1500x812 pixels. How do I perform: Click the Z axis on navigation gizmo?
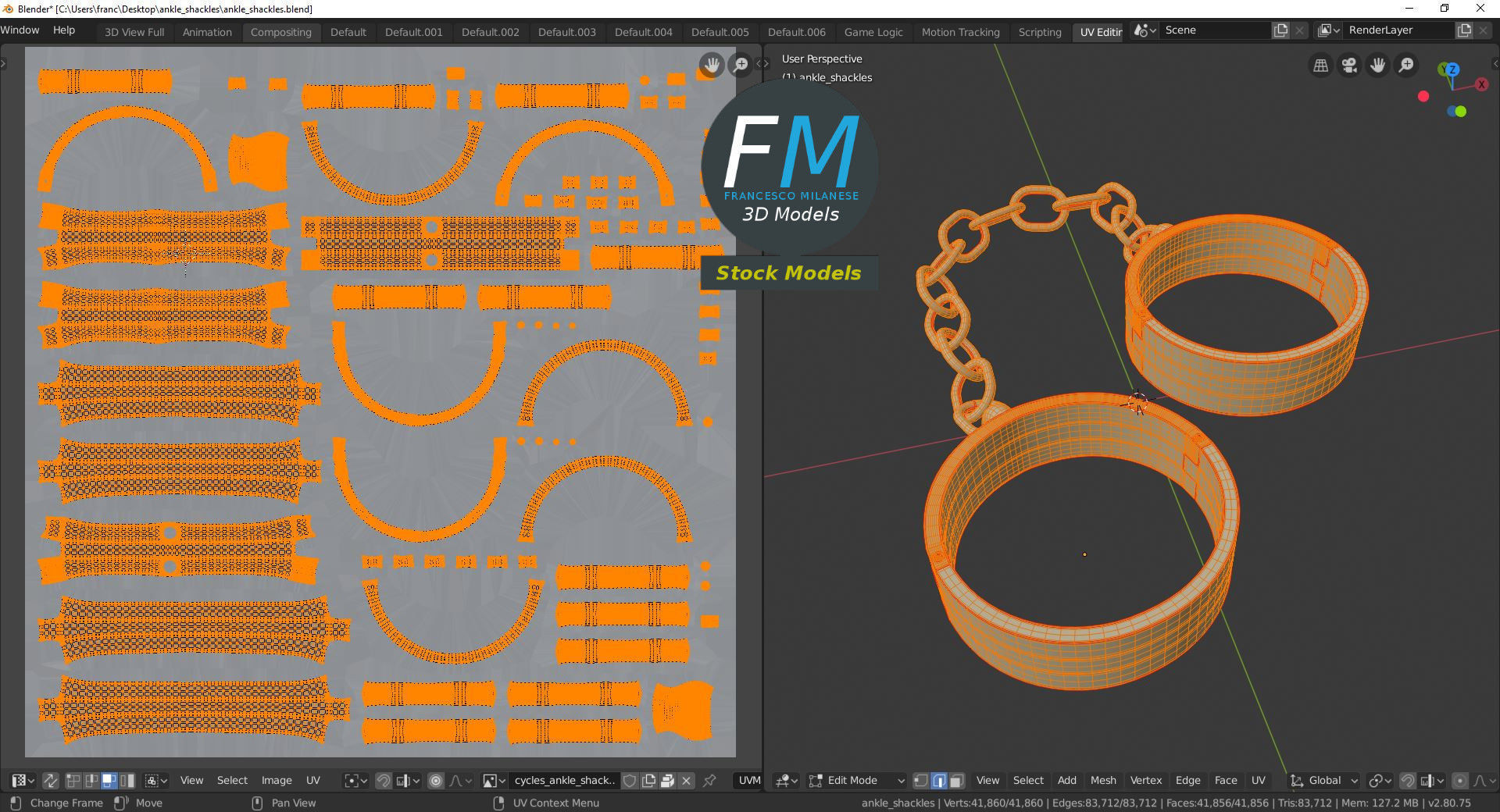tap(1452, 69)
